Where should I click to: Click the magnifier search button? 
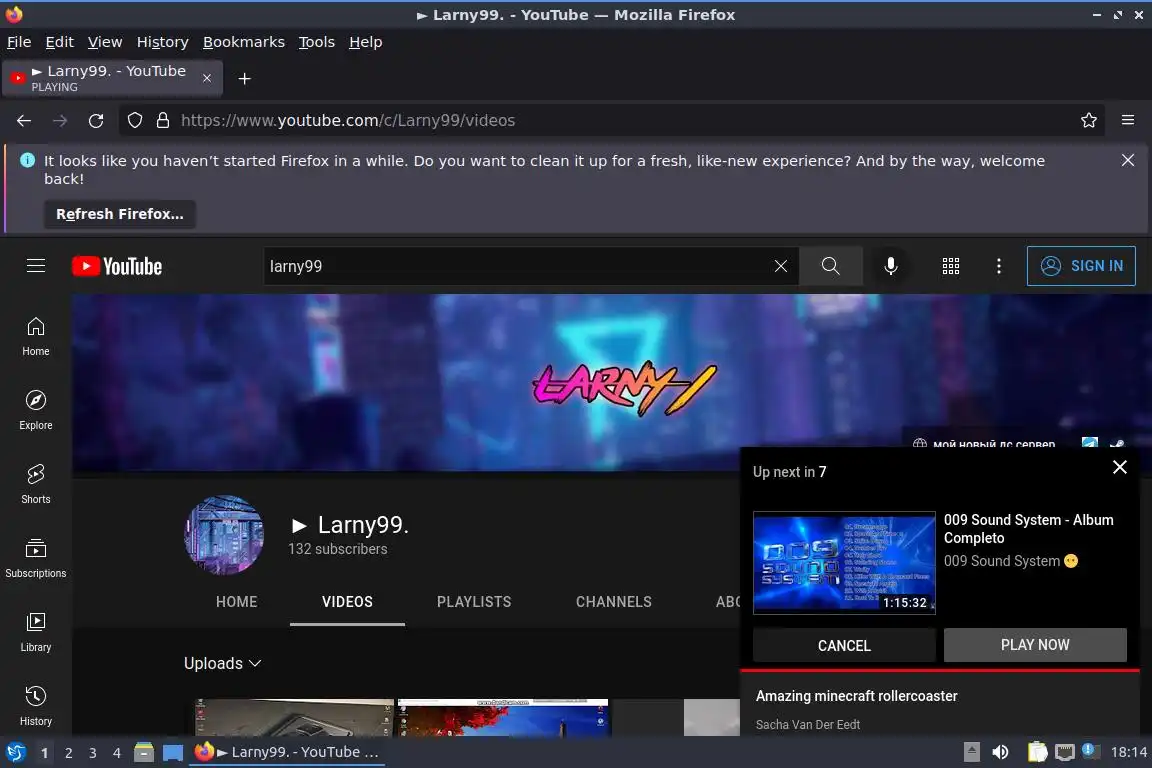(x=830, y=266)
